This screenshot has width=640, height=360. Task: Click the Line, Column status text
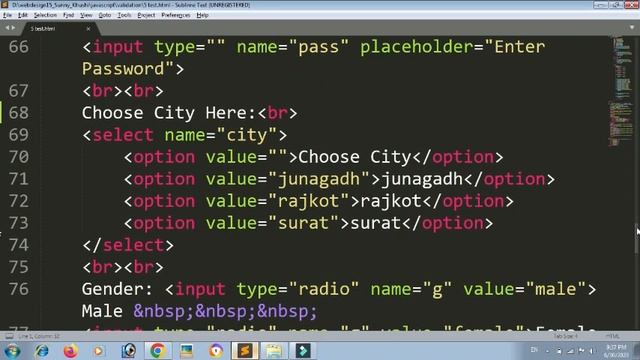coord(39,336)
